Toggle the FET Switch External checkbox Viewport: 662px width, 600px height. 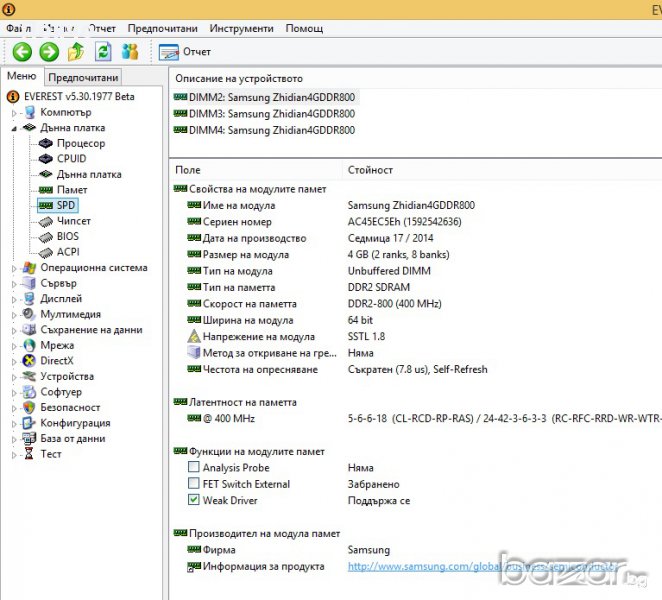point(194,484)
